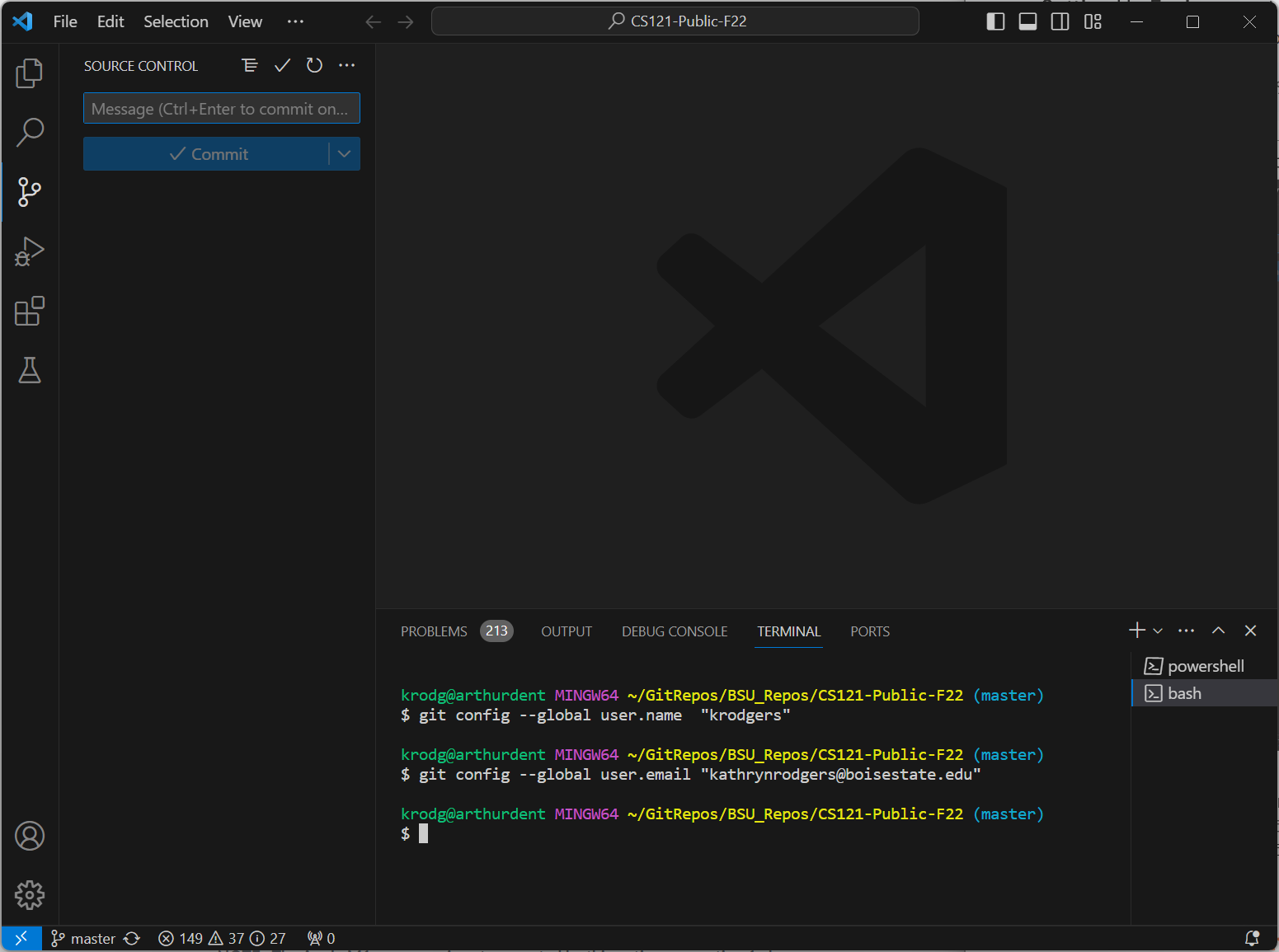Open the Explorer view in activity bar

(30, 73)
